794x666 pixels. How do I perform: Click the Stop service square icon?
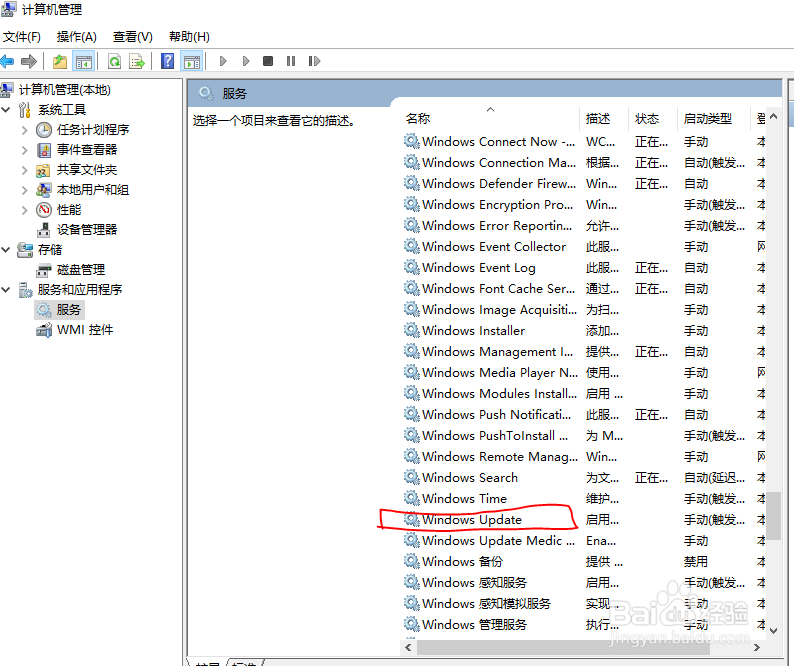268,61
